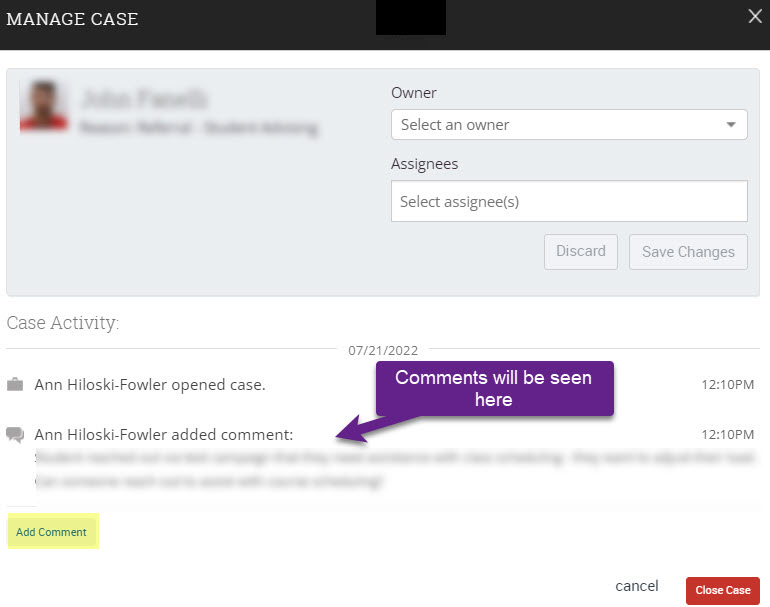Click the purple "Comments will be seen here" callout
Viewport: 770px width, 607px height.
tap(493, 388)
